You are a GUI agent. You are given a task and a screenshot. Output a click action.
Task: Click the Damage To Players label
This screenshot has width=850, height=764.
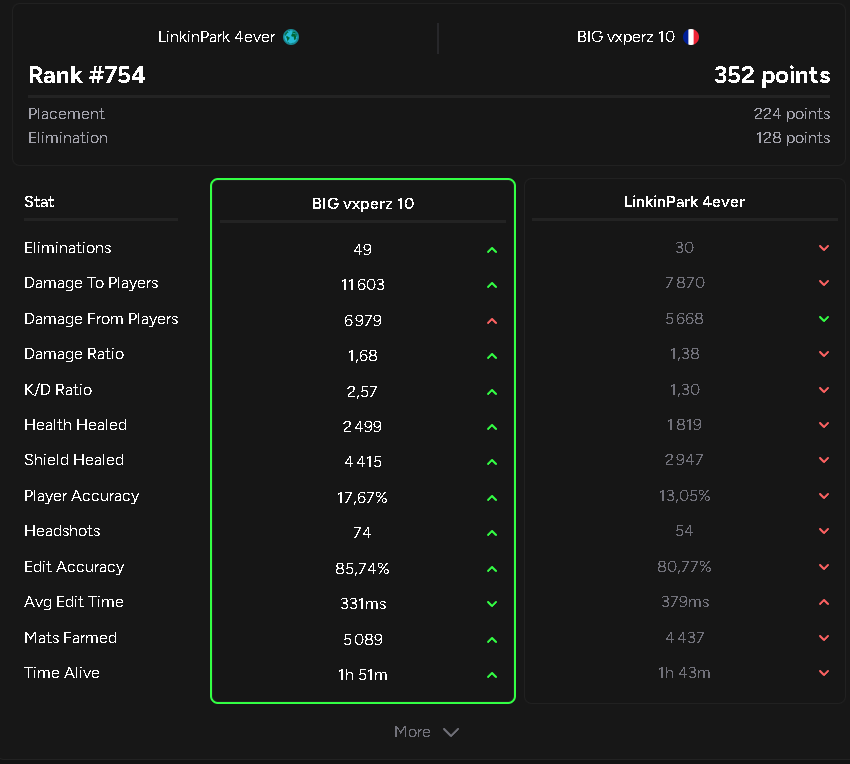coord(91,283)
